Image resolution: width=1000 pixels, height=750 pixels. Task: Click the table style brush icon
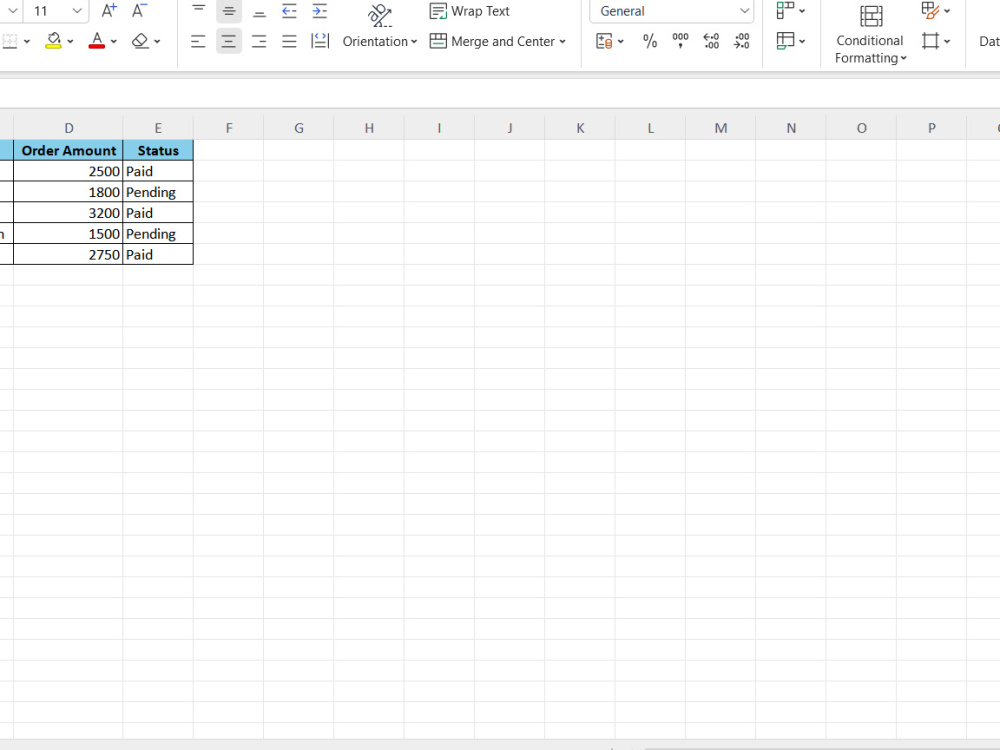click(x=930, y=10)
